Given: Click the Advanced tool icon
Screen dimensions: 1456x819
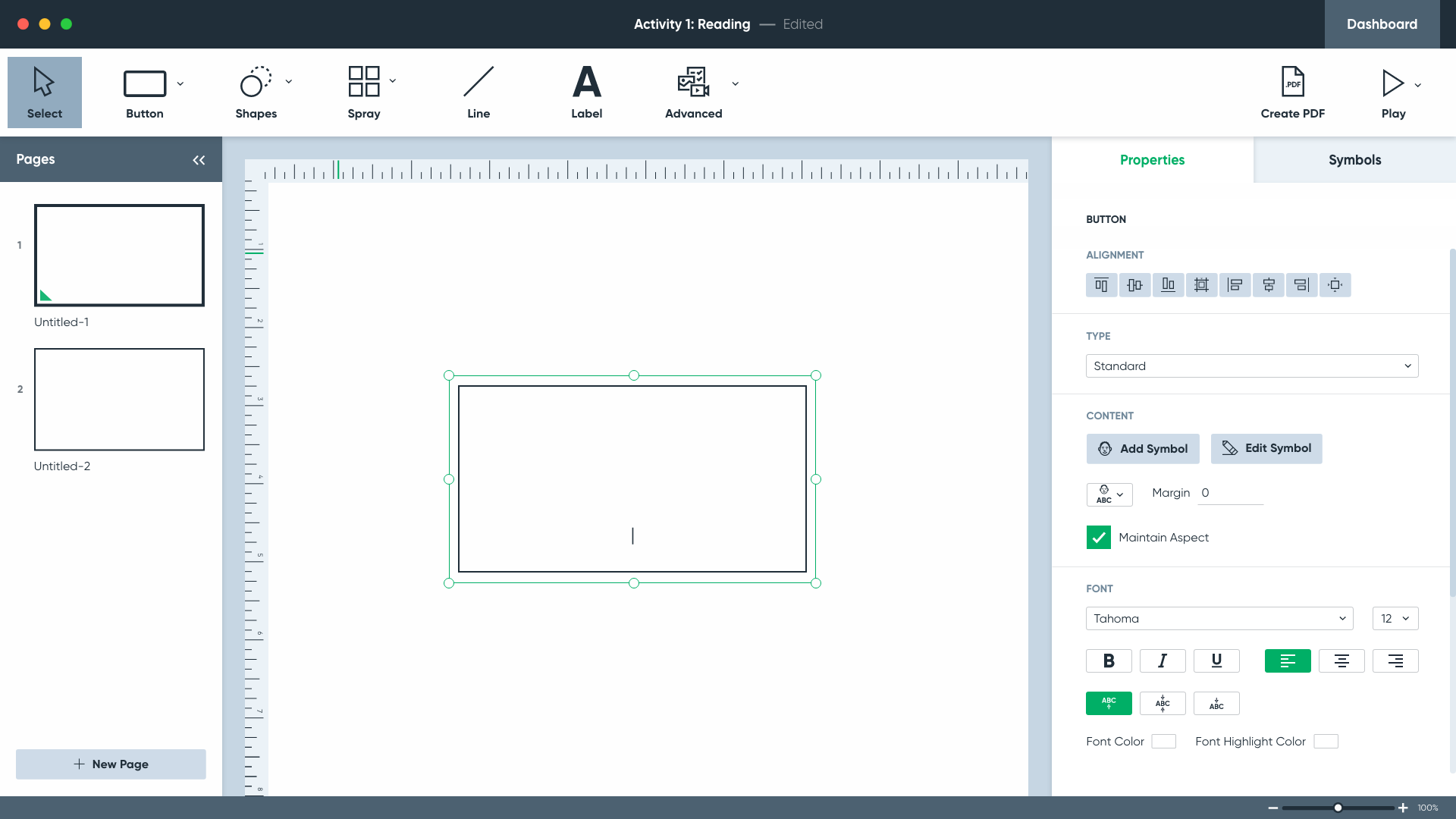Looking at the screenshot, I should pyautogui.click(x=693, y=82).
